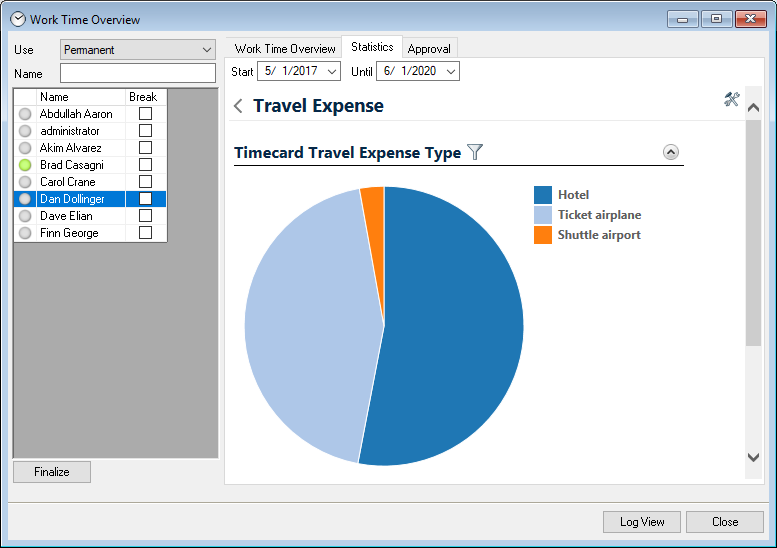Open the Until date picker dropdown
The image size is (777, 548).
(x=450, y=72)
